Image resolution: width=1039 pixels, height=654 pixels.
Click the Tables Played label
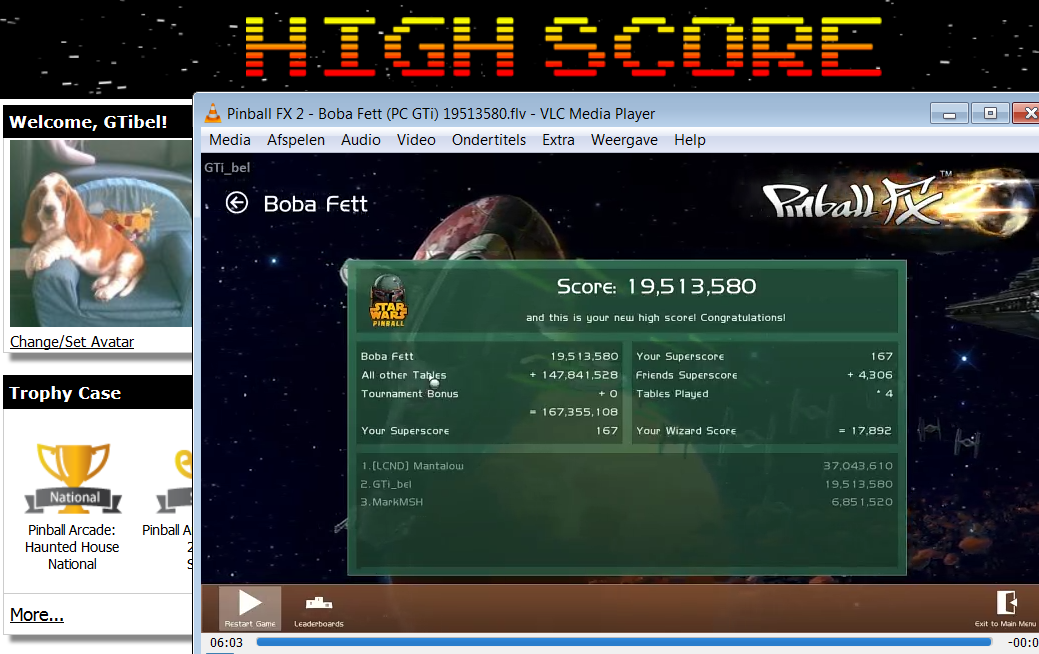click(672, 394)
